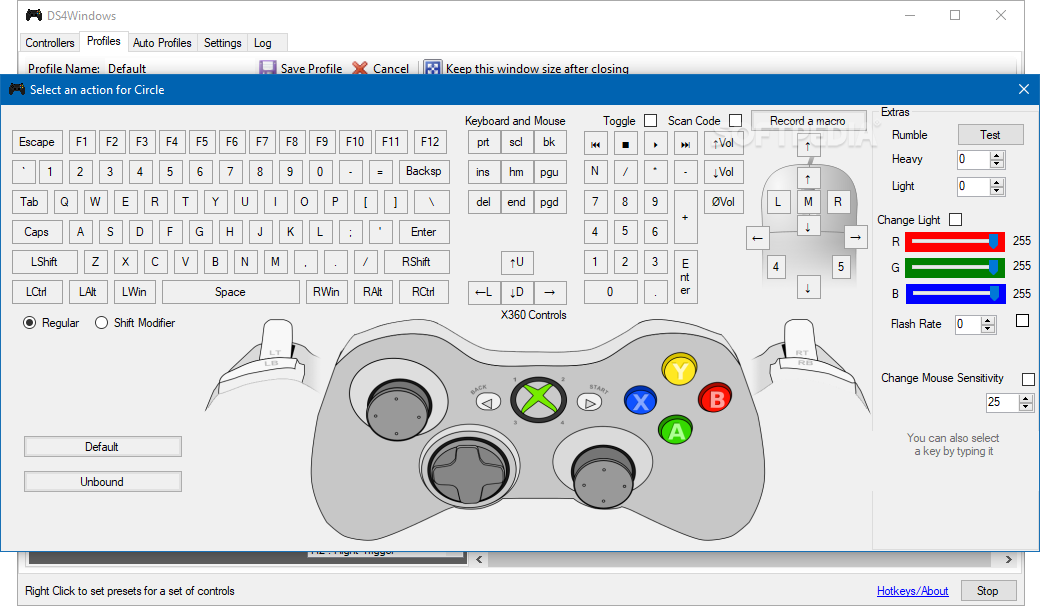Increase Light rumble value spinner
1040x606 pixels.
(997, 183)
